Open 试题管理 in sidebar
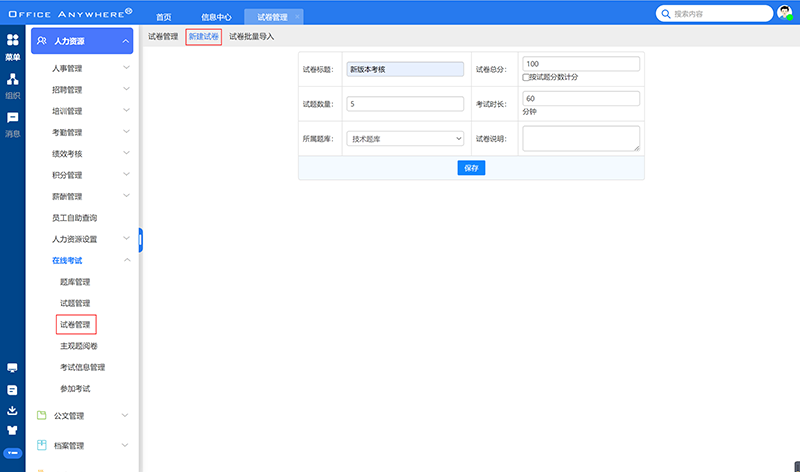 point(75,303)
